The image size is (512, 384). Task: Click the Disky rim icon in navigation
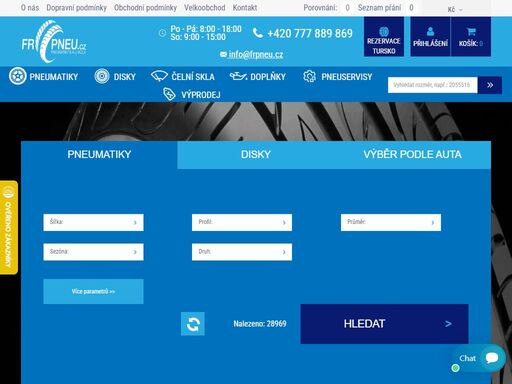pos(102,76)
